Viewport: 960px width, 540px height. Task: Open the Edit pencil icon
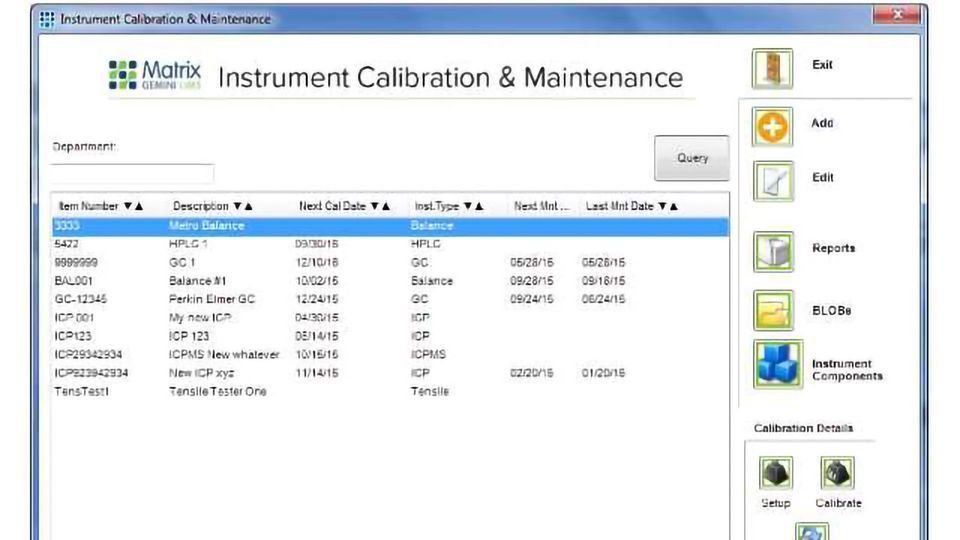coord(773,181)
